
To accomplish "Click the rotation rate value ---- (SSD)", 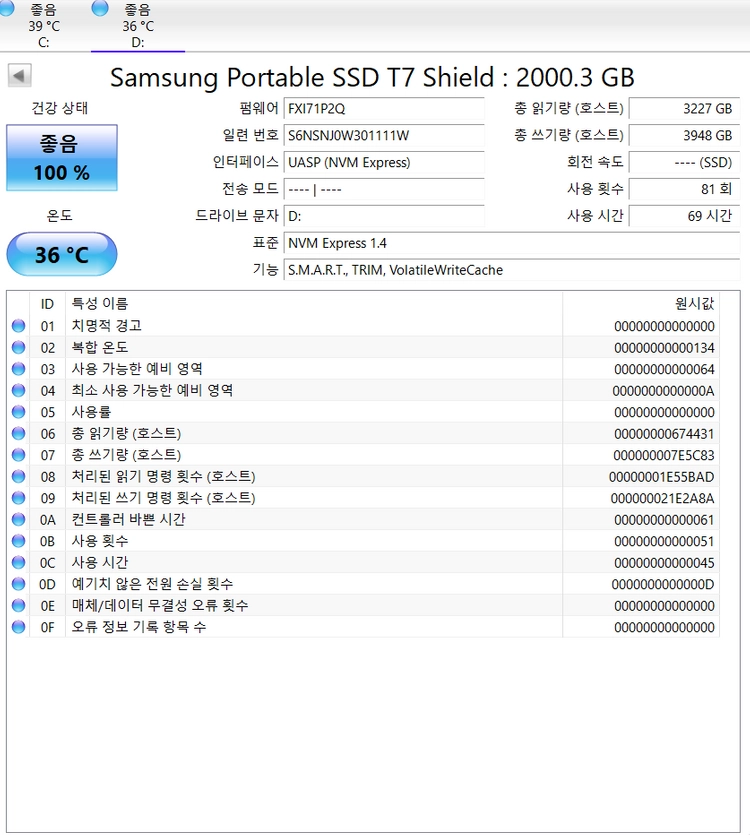I will click(684, 162).
